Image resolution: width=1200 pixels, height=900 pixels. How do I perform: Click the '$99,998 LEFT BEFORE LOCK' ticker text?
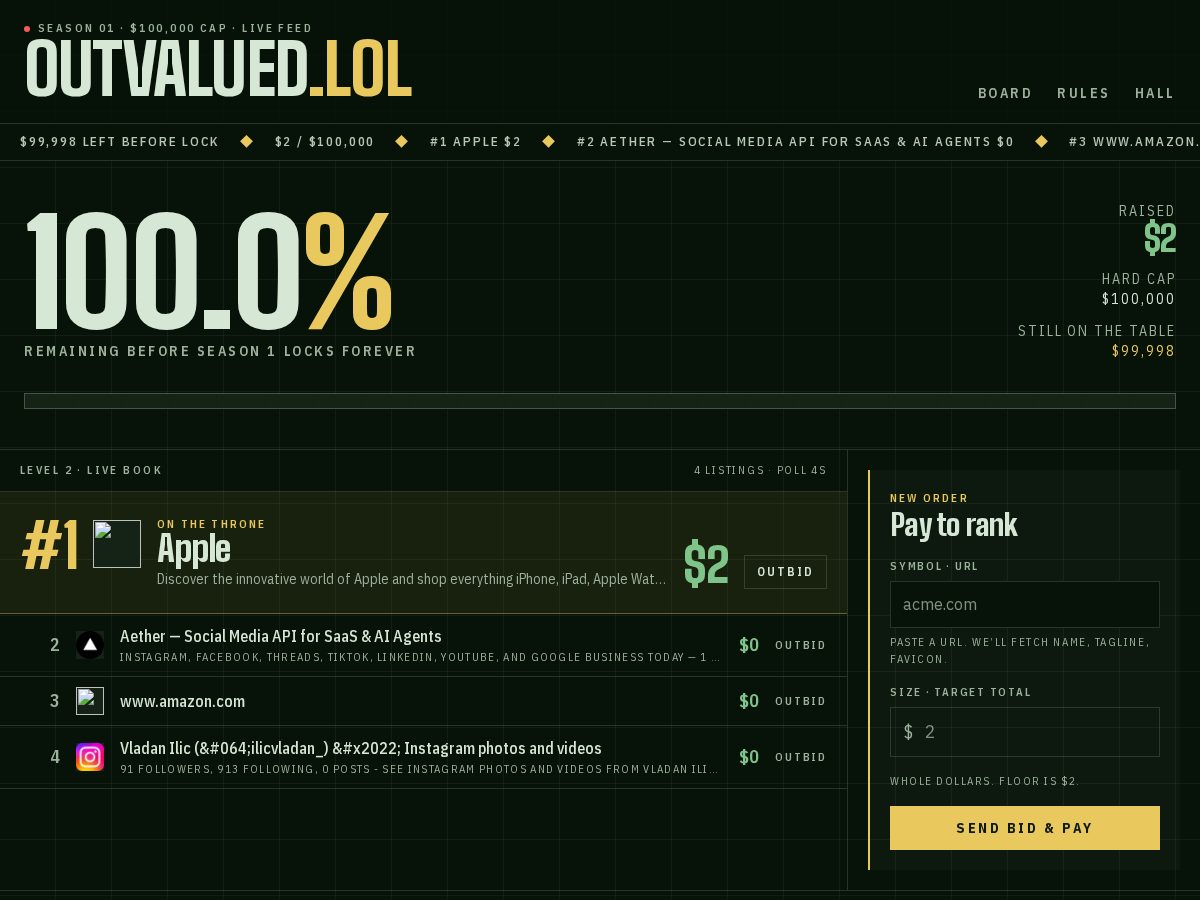119,142
